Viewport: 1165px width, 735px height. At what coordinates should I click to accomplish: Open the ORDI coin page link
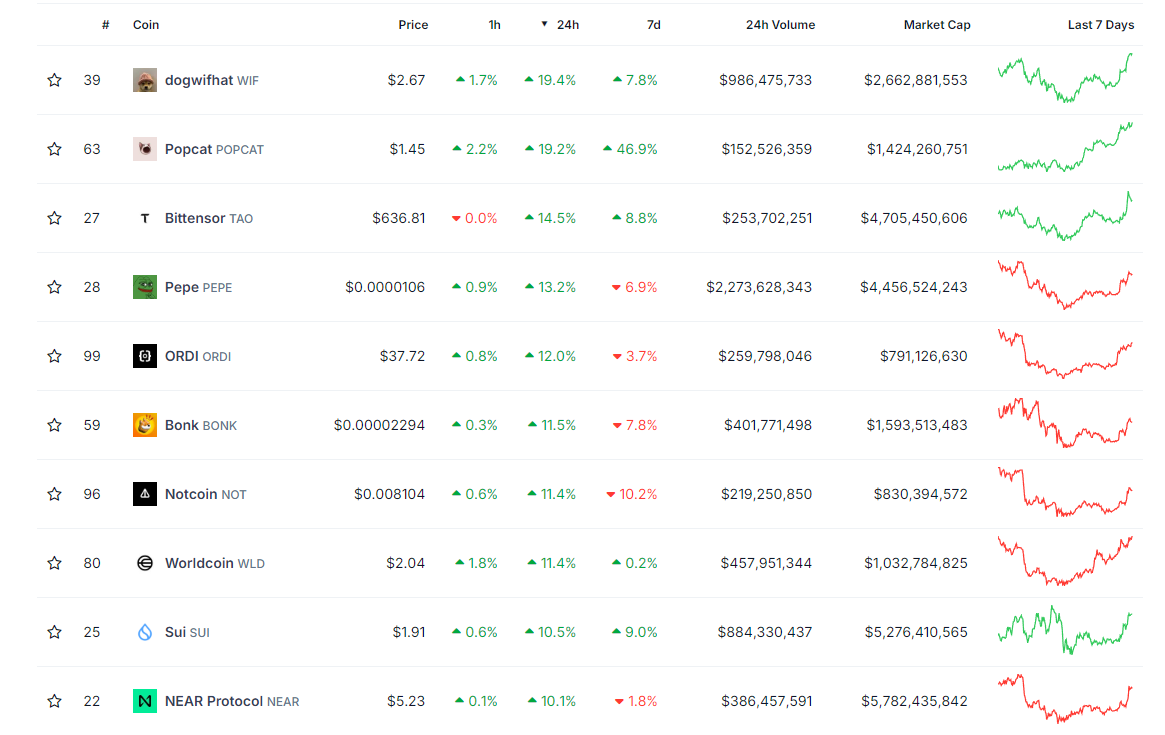[x=198, y=356]
